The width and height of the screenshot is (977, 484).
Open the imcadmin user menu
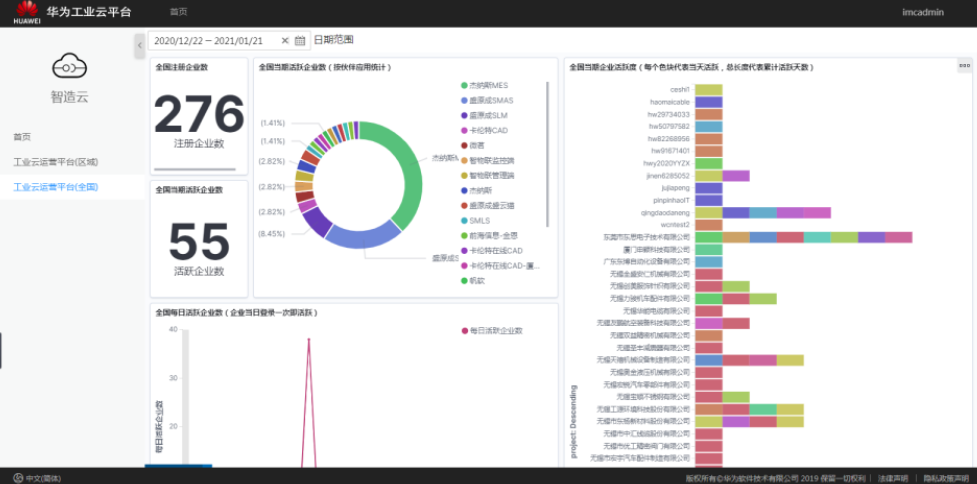tap(923, 12)
